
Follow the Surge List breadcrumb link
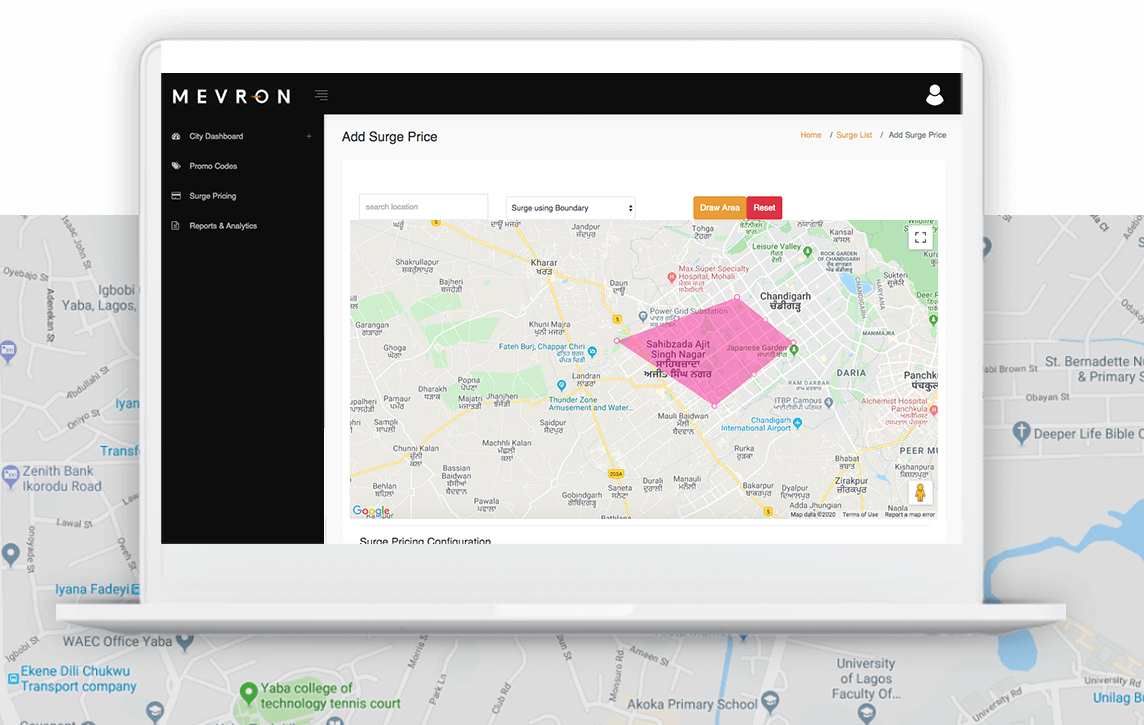click(854, 135)
